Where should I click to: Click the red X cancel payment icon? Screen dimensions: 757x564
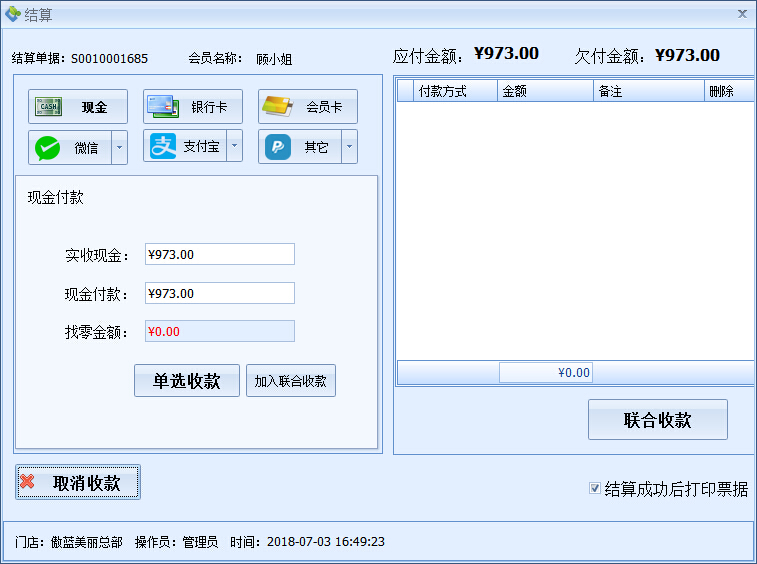tap(28, 482)
